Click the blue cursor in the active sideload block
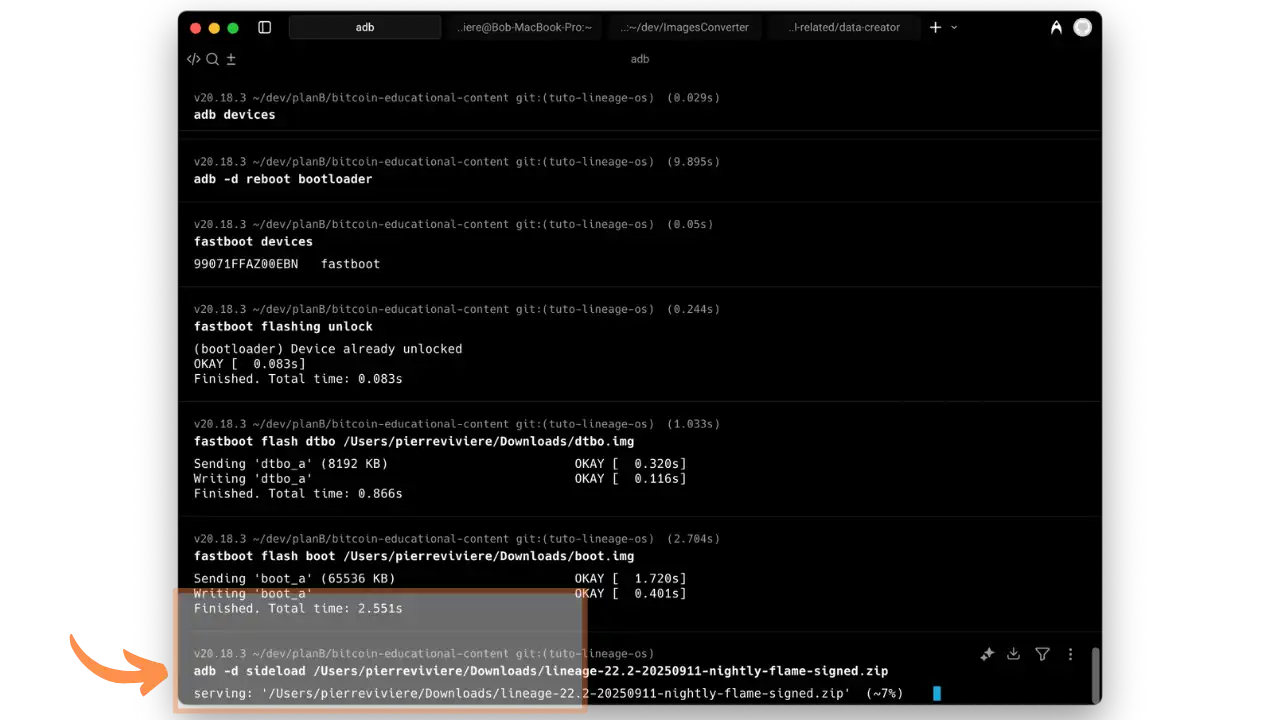Image resolution: width=1280 pixels, height=720 pixels. (x=937, y=693)
